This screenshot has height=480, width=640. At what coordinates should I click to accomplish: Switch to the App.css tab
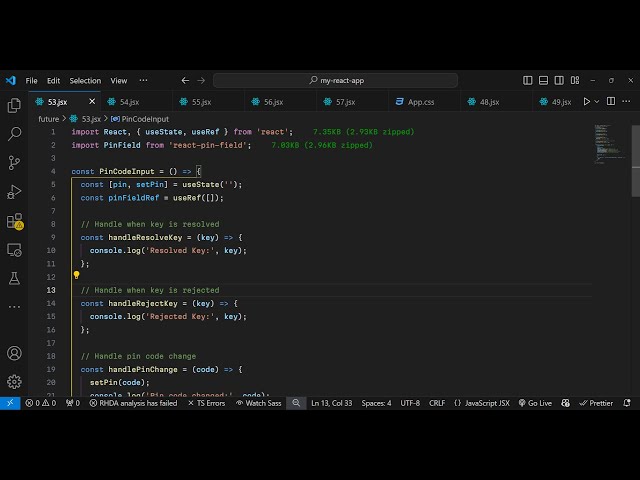420,101
